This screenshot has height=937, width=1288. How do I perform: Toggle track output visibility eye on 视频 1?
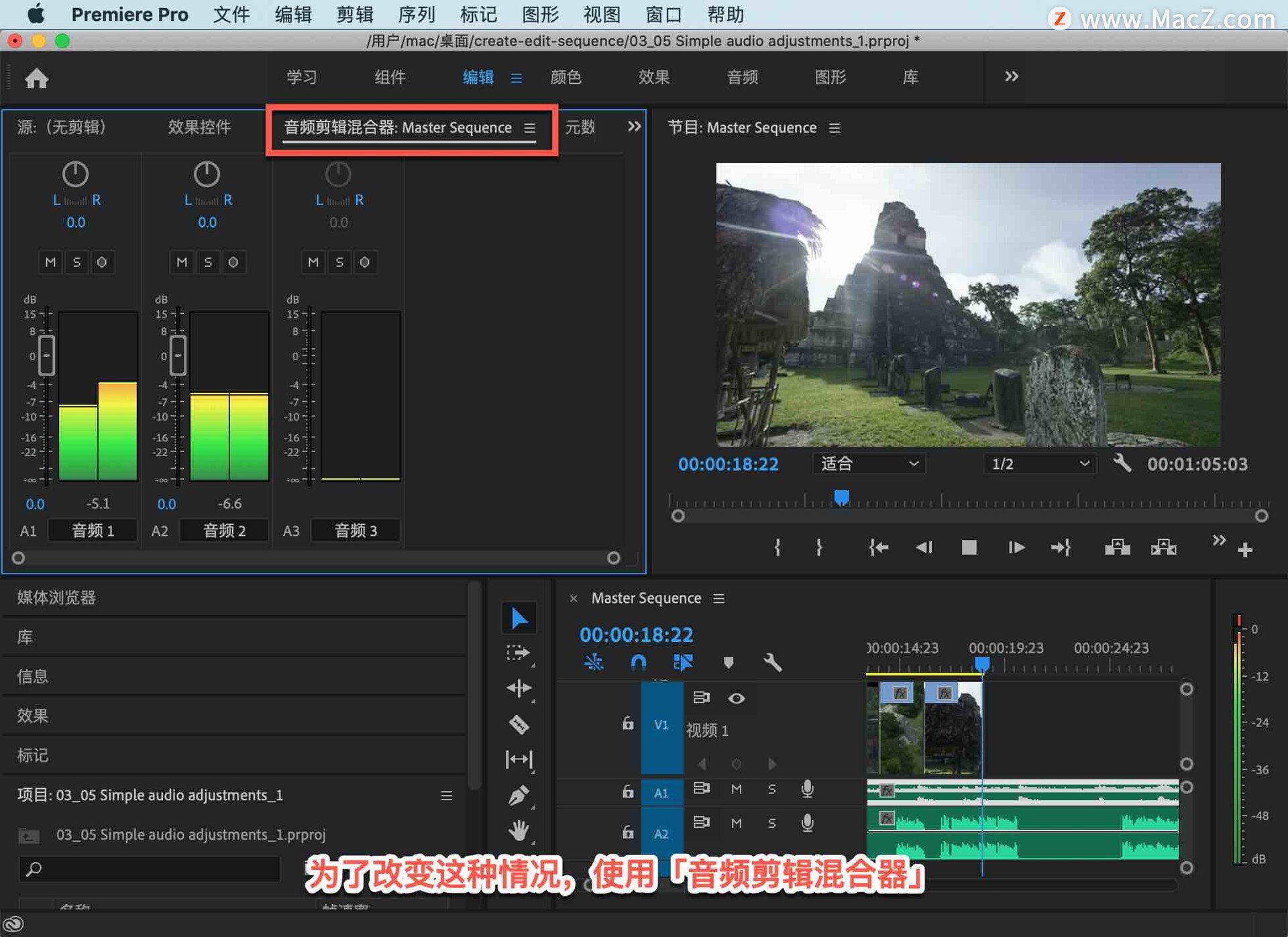pyautogui.click(x=737, y=698)
